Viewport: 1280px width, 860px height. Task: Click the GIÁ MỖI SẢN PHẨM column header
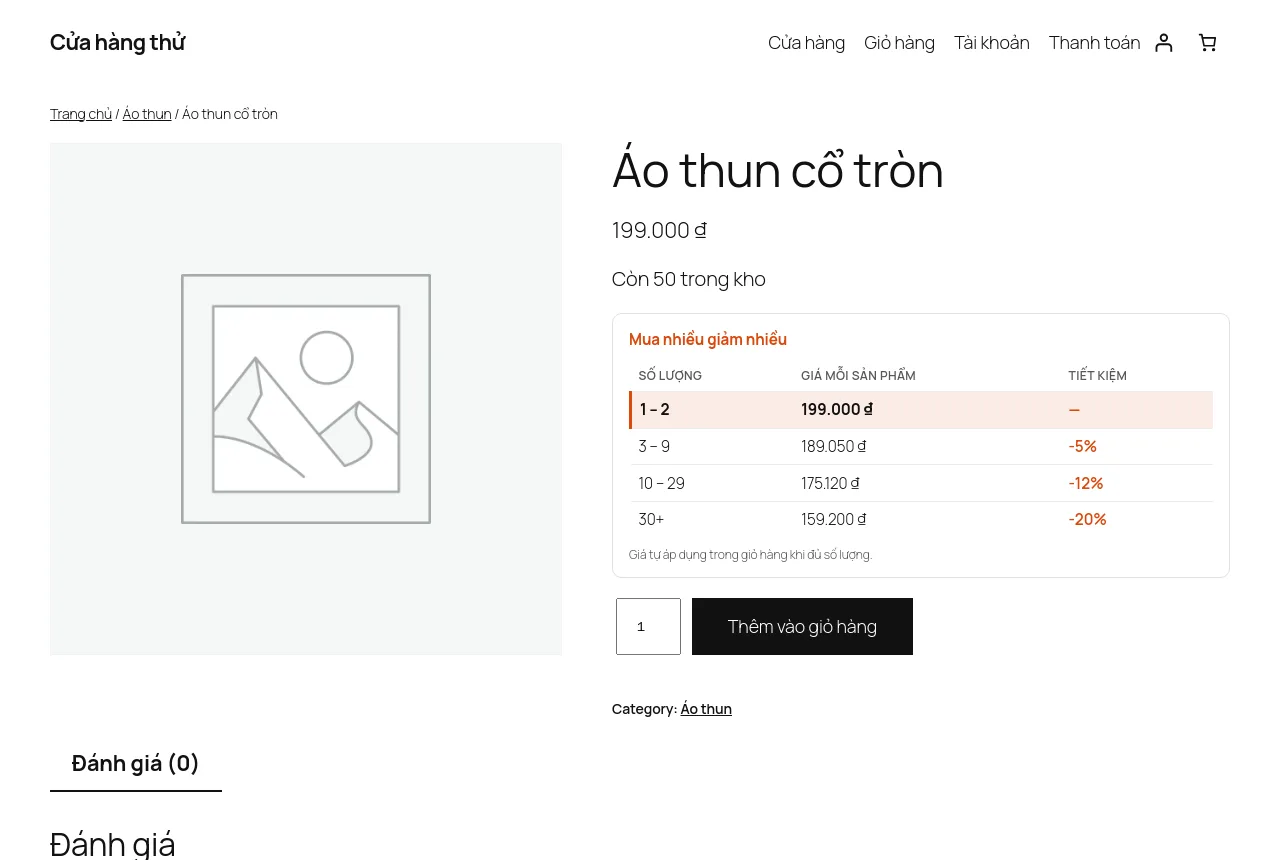coord(858,376)
